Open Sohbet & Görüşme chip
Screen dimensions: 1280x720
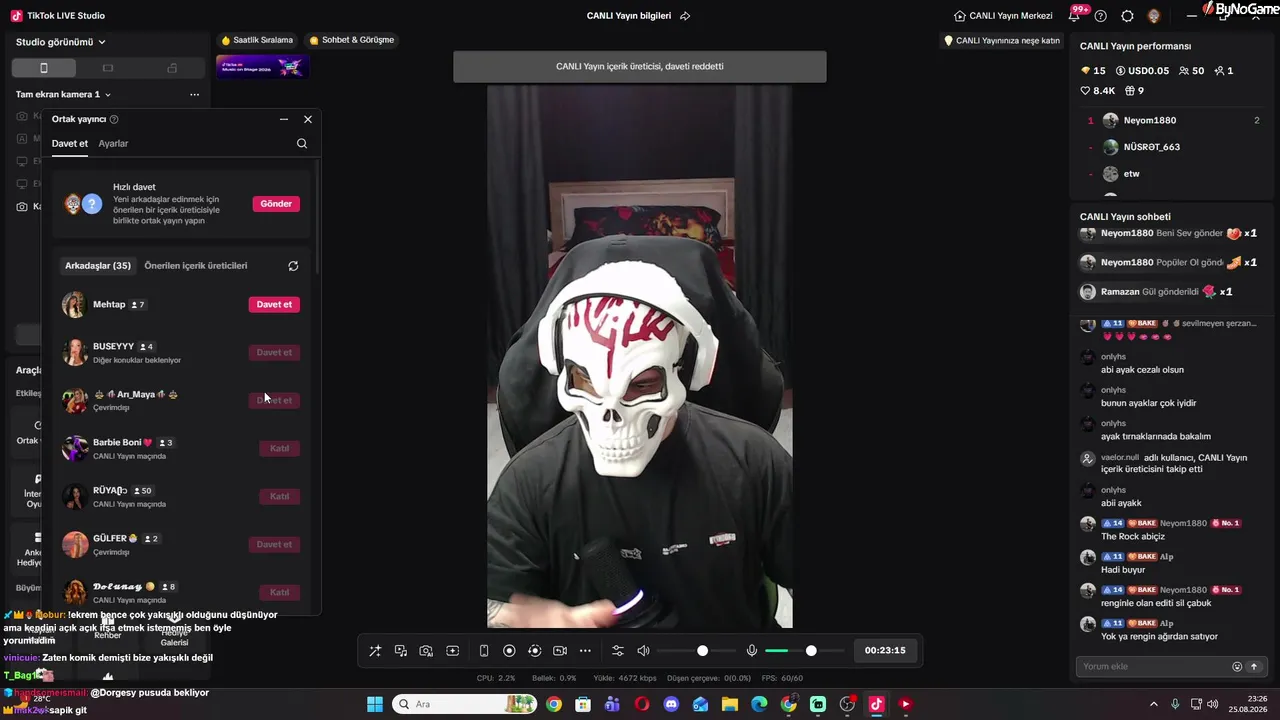click(352, 40)
